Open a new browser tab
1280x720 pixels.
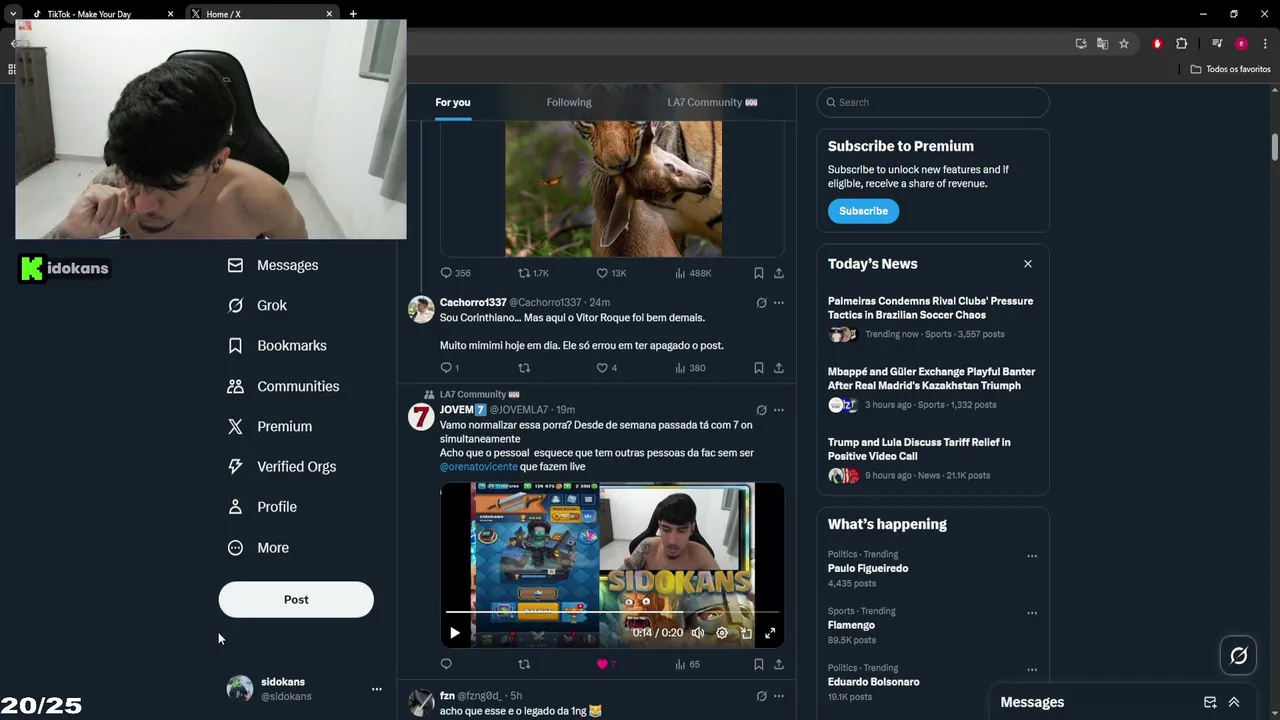(x=353, y=14)
